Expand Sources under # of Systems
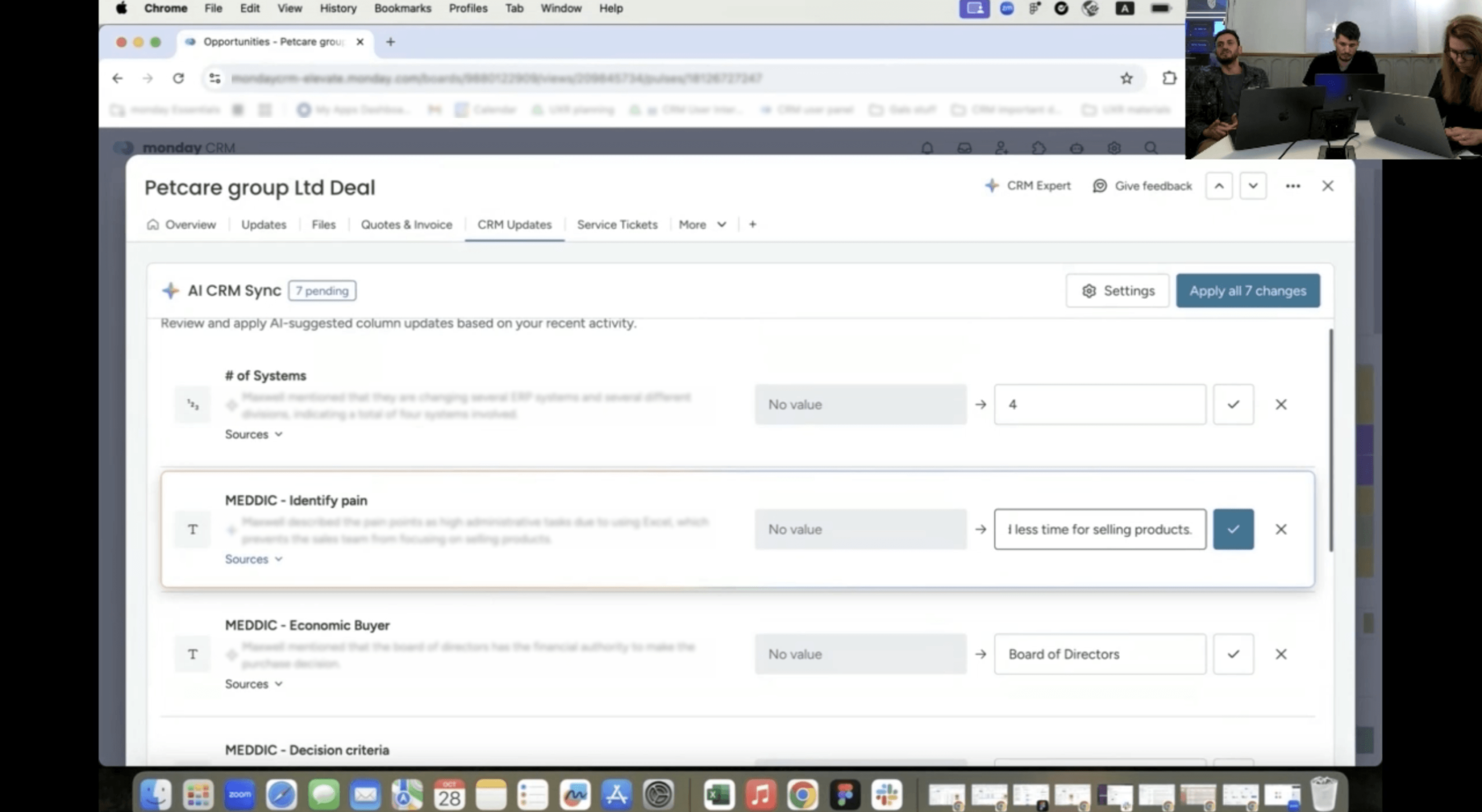Viewport: 1482px width, 812px height. click(x=254, y=434)
